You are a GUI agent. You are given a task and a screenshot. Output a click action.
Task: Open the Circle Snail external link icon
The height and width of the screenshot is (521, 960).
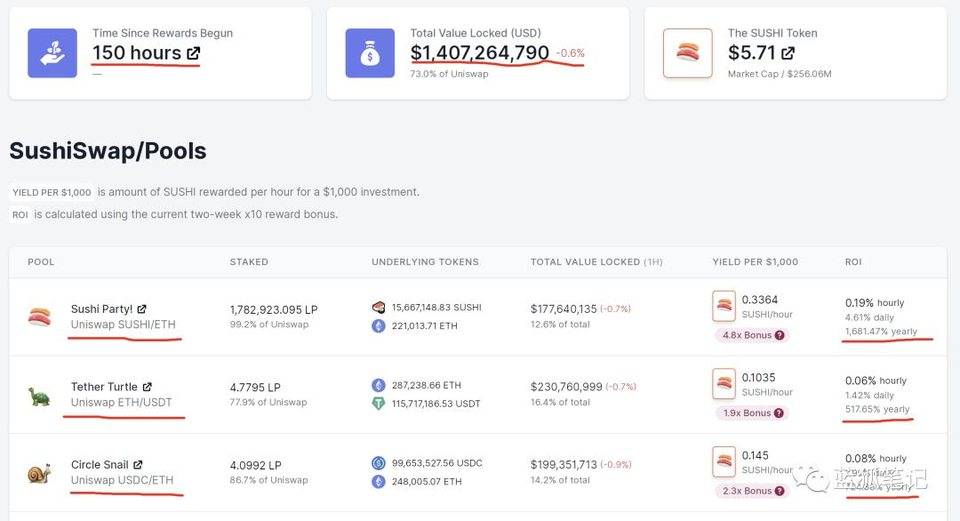point(138,465)
